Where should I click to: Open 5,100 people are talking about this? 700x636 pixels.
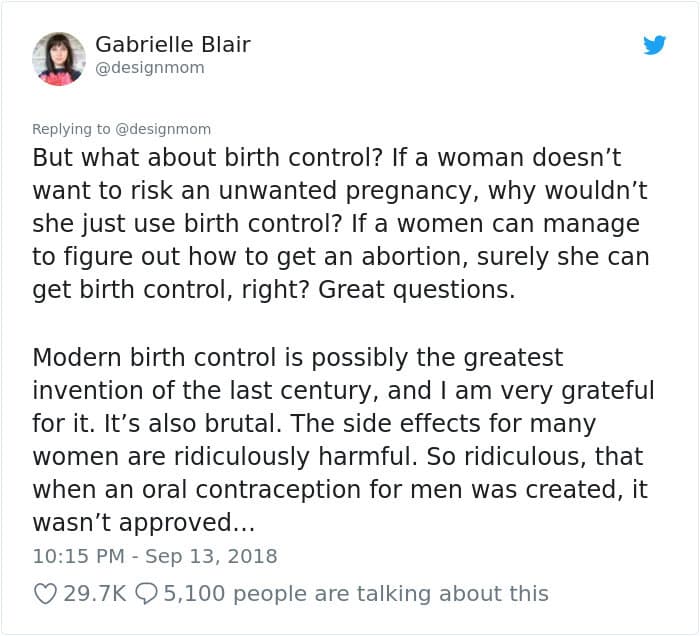tap(356, 594)
